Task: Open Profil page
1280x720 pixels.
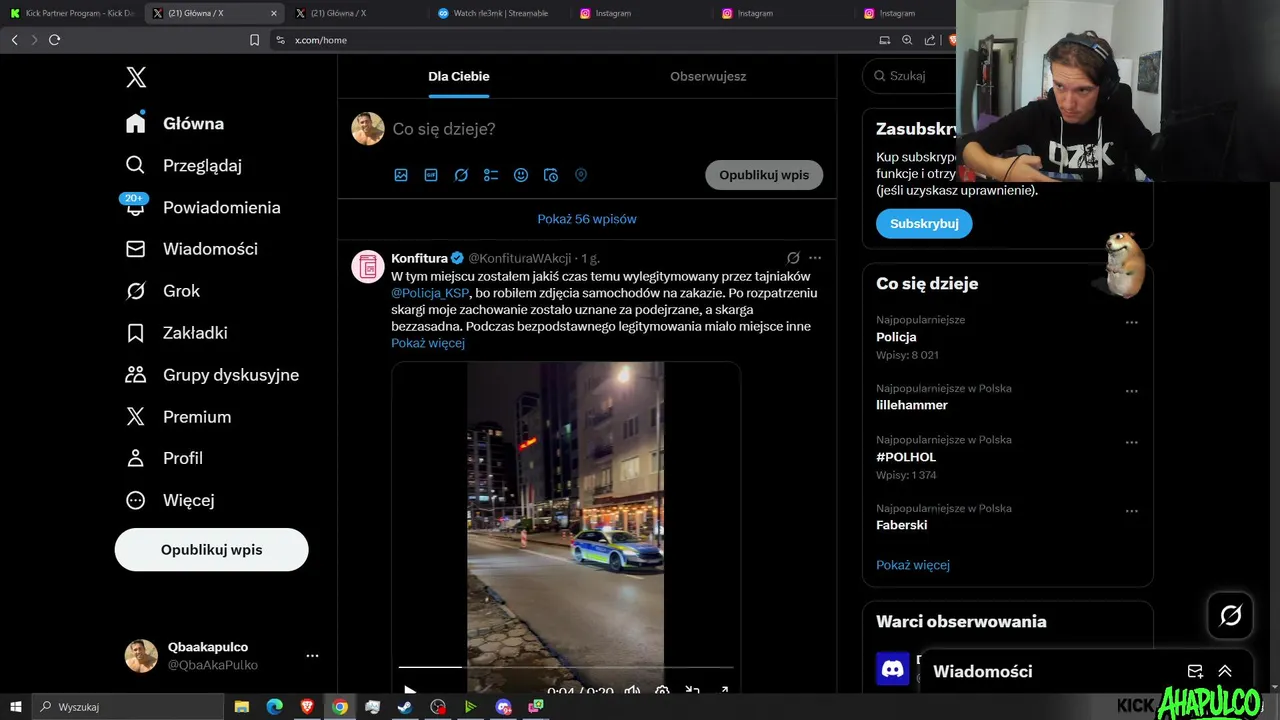Action: pos(164,458)
